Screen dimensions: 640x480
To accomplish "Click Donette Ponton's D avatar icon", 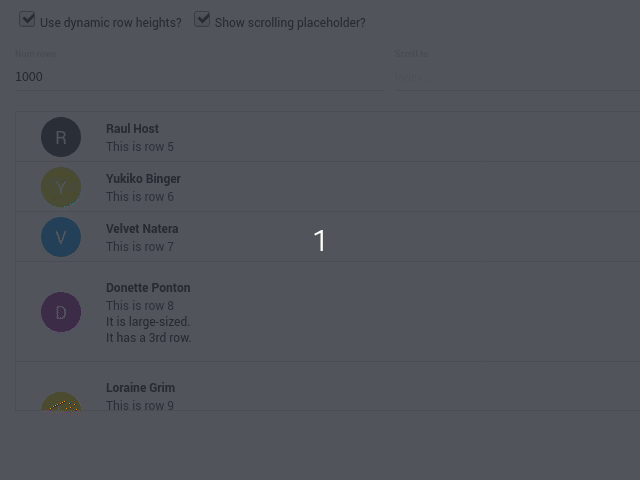I will (x=61, y=312).
